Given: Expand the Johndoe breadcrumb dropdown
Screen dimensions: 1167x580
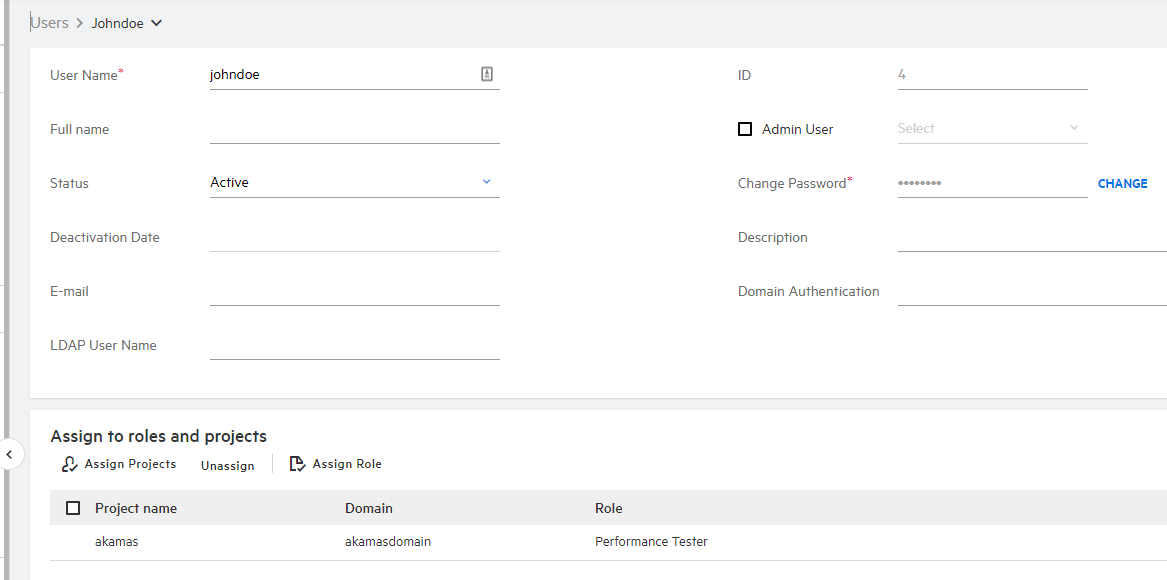Looking at the screenshot, I should pos(156,23).
